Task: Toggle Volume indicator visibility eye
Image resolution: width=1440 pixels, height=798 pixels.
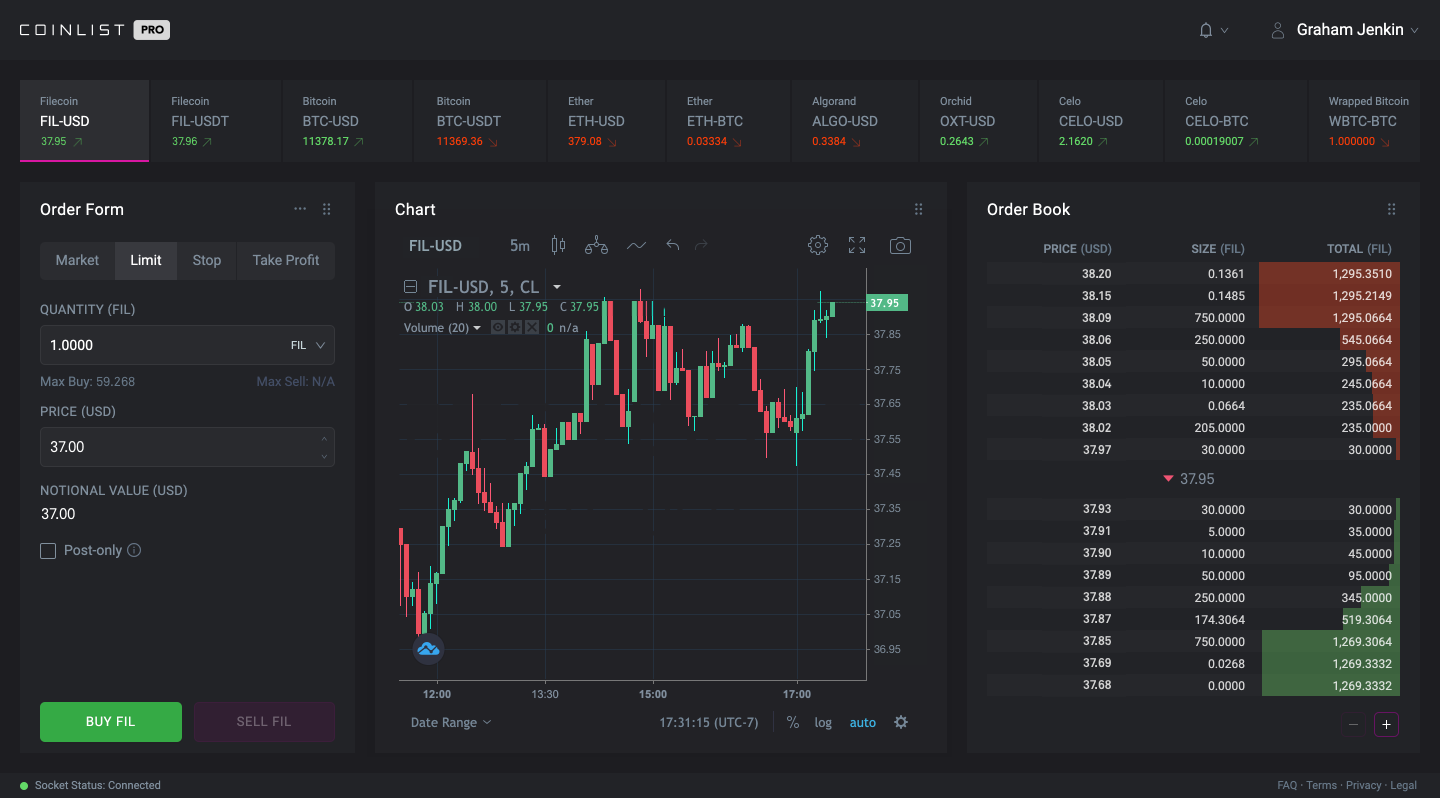Action: pyautogui.click(x=498, y=327)
